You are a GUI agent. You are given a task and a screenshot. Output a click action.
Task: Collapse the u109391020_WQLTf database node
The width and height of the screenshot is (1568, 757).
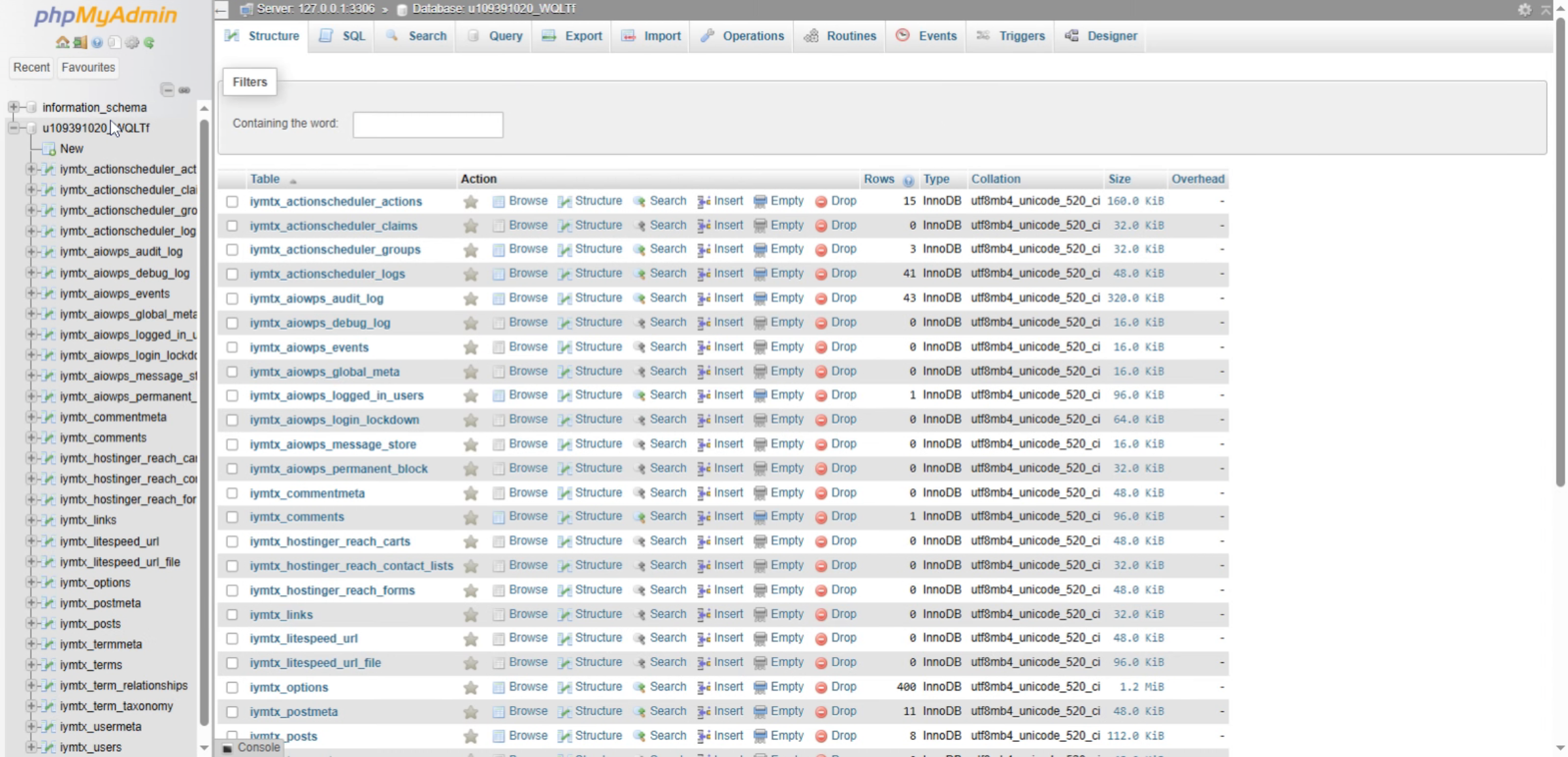coord(14,128)
